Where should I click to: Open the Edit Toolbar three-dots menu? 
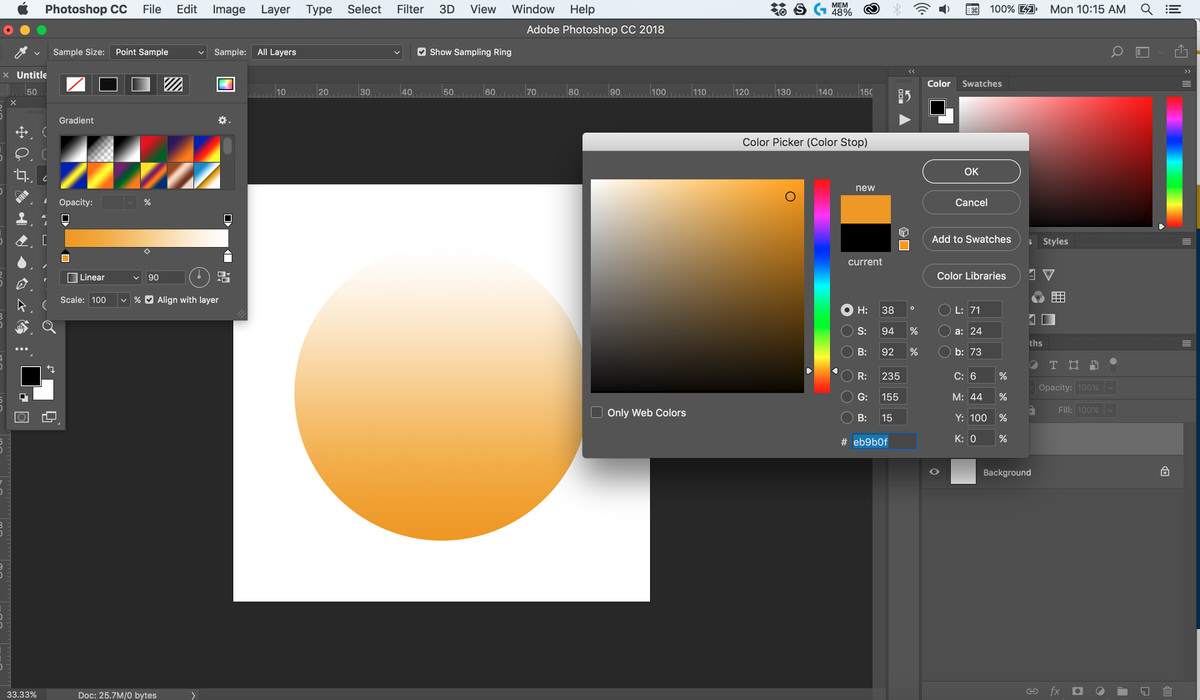click(22, 349)
